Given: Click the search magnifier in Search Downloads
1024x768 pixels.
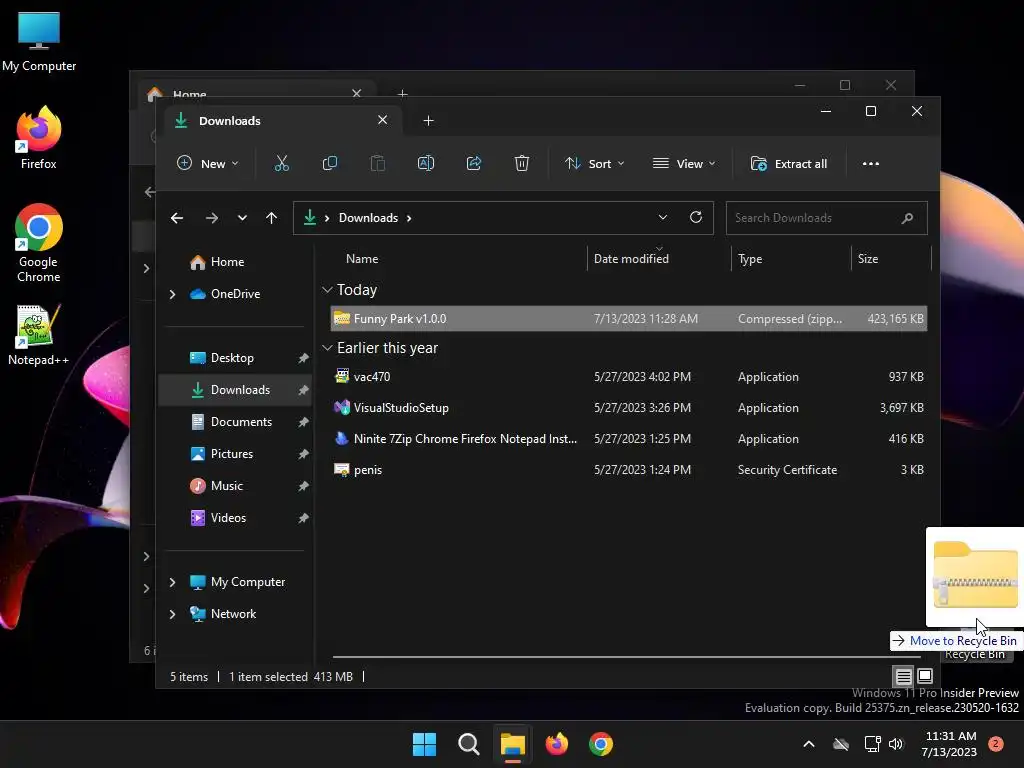Looking at the screenshot, I should click(907, 218).
